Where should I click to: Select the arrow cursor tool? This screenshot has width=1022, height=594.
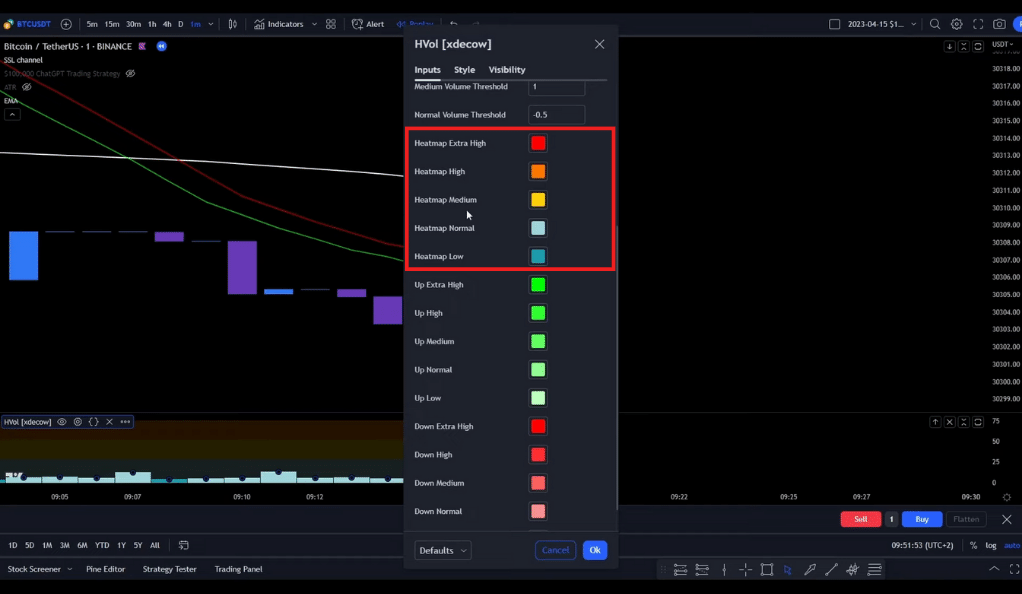788,569
